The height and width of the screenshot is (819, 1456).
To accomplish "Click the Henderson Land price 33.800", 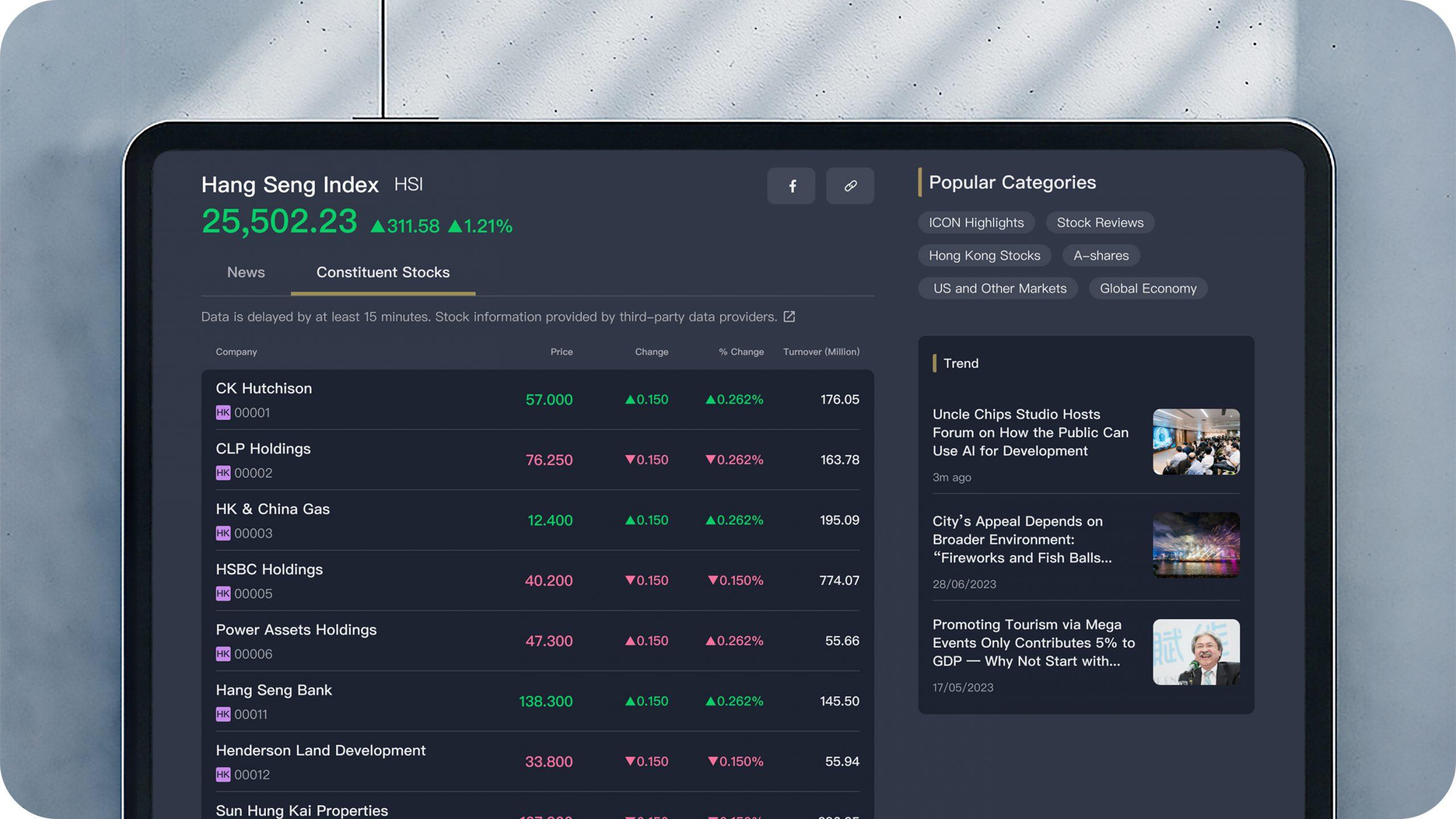I will [x=548, y=762].
